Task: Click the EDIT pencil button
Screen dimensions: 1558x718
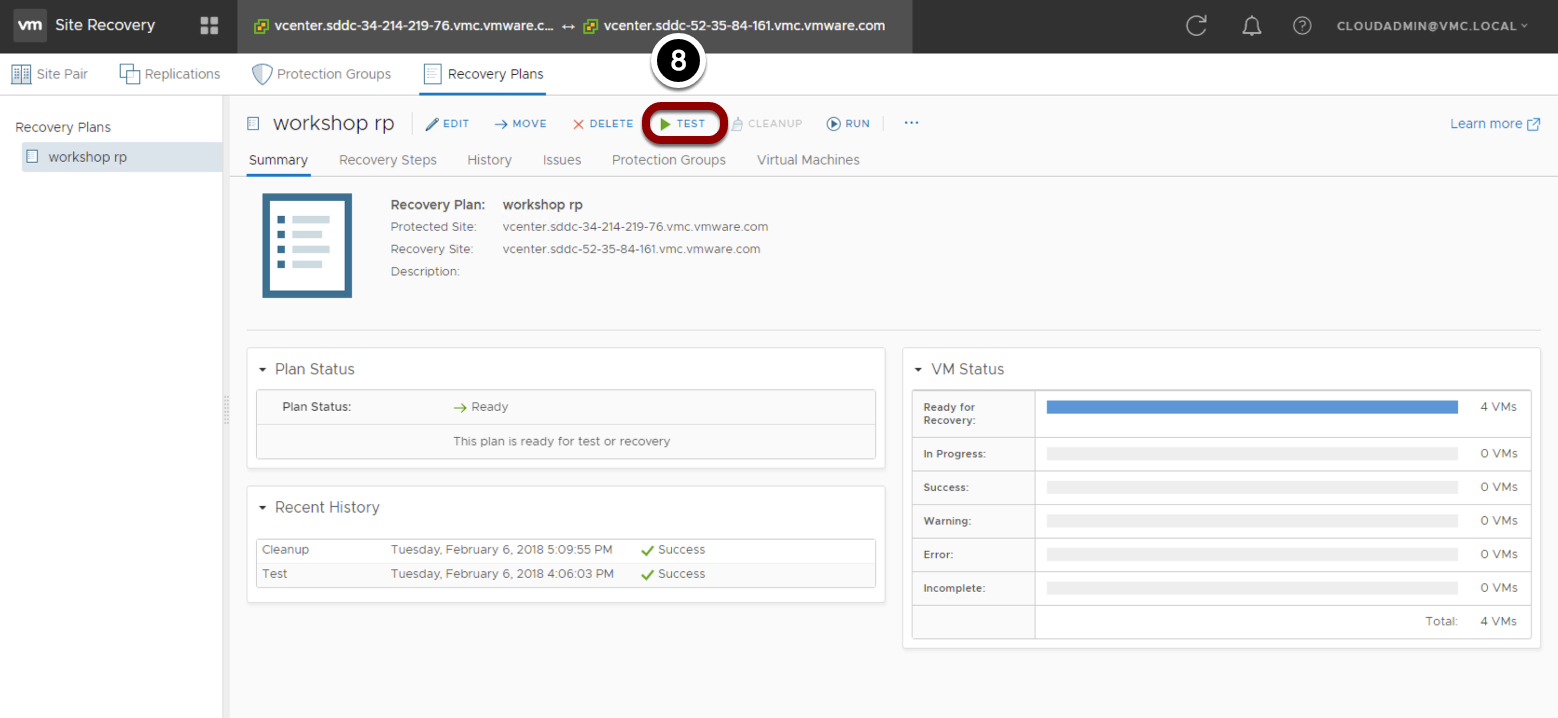Action: (x=448, y=124)
